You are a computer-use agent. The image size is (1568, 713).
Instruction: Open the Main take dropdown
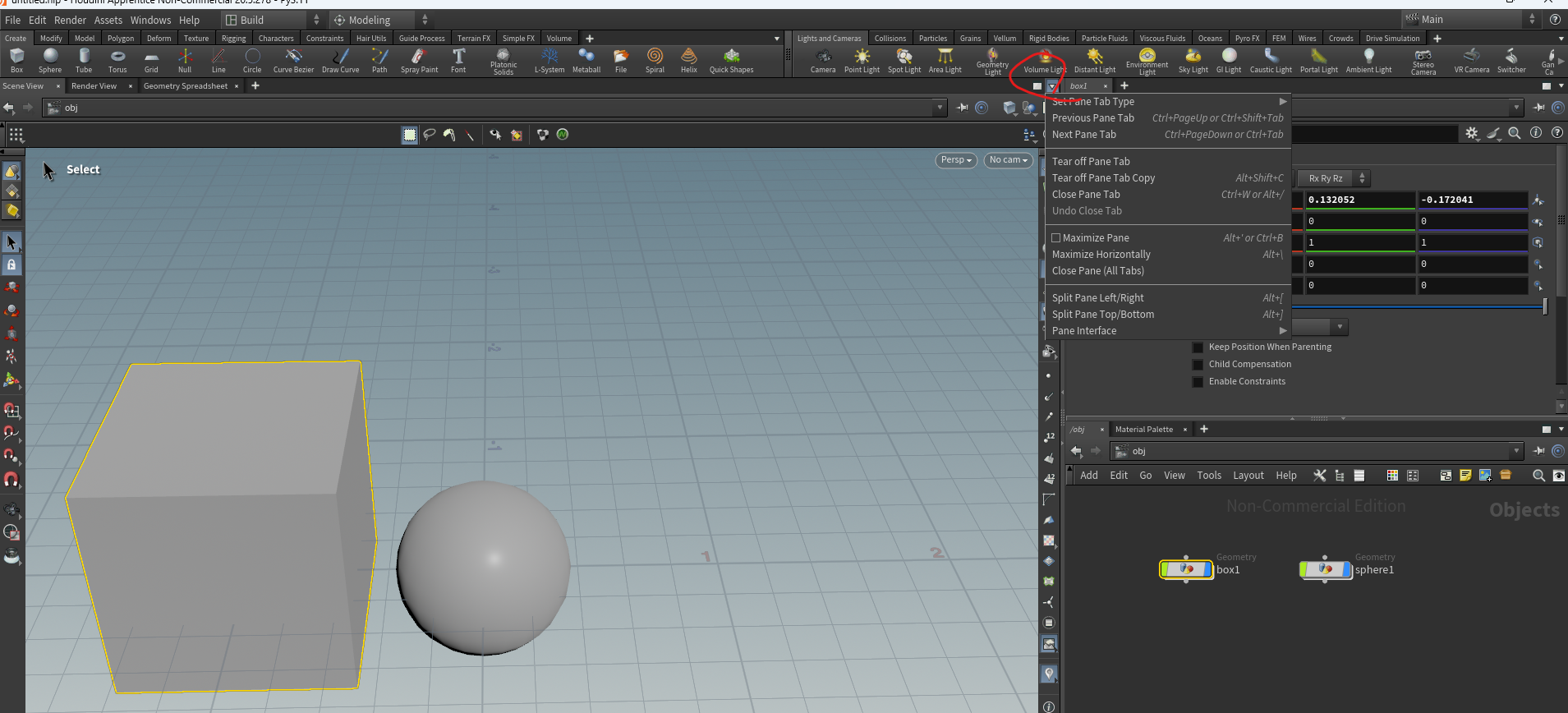point(1470,19)
